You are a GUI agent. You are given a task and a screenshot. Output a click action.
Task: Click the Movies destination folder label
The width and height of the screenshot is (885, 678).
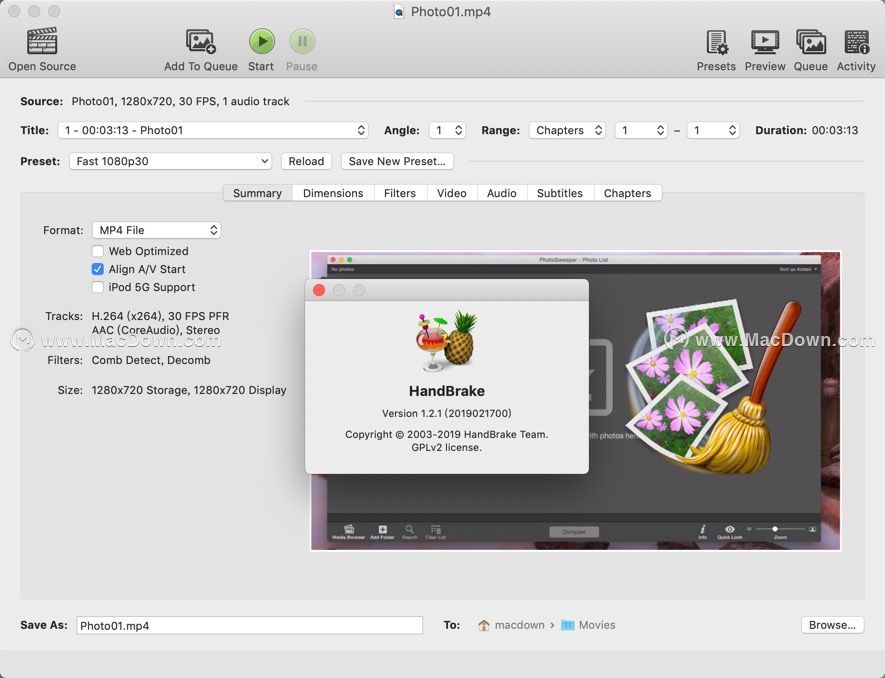(597, 625)
